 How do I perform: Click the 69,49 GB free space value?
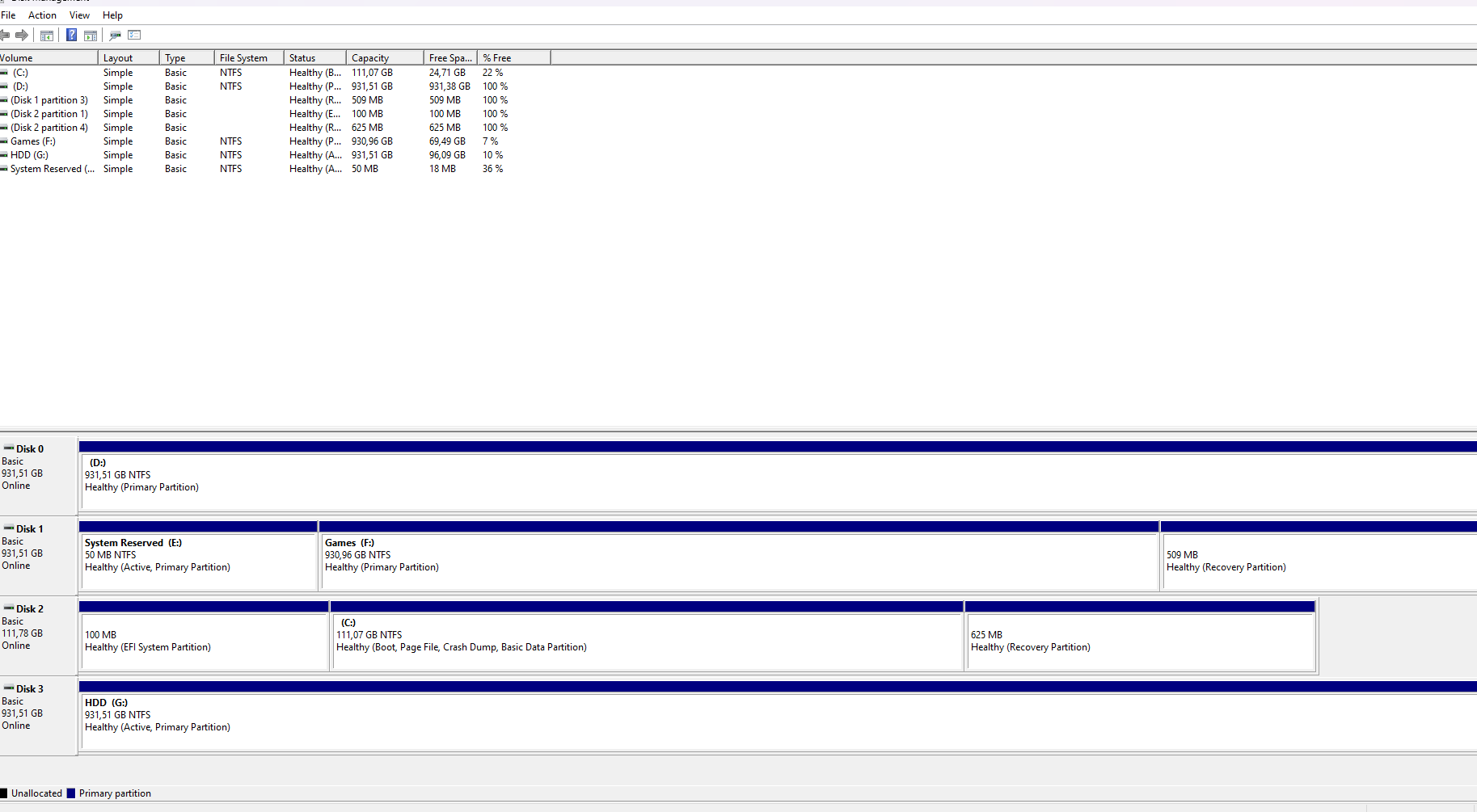447,141
